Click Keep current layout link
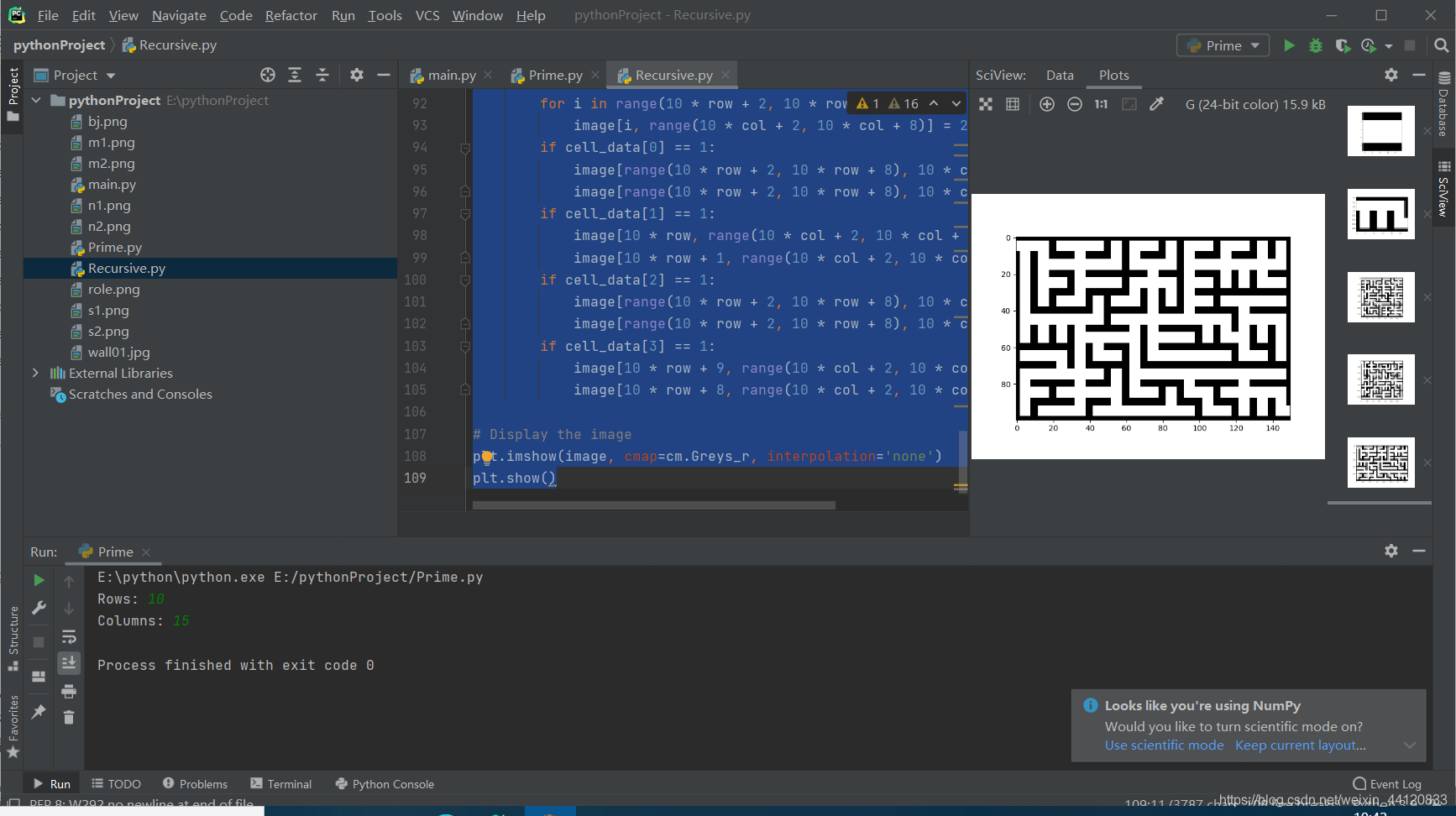 pyautogui.click(x=1300, y=745)
